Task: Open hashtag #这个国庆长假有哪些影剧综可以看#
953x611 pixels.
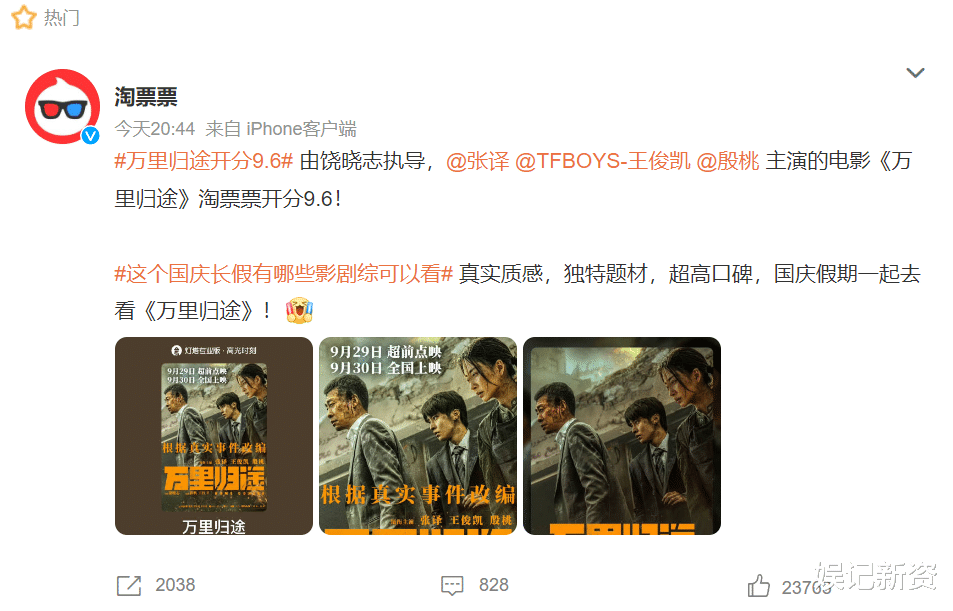Action: pos(284,274)
